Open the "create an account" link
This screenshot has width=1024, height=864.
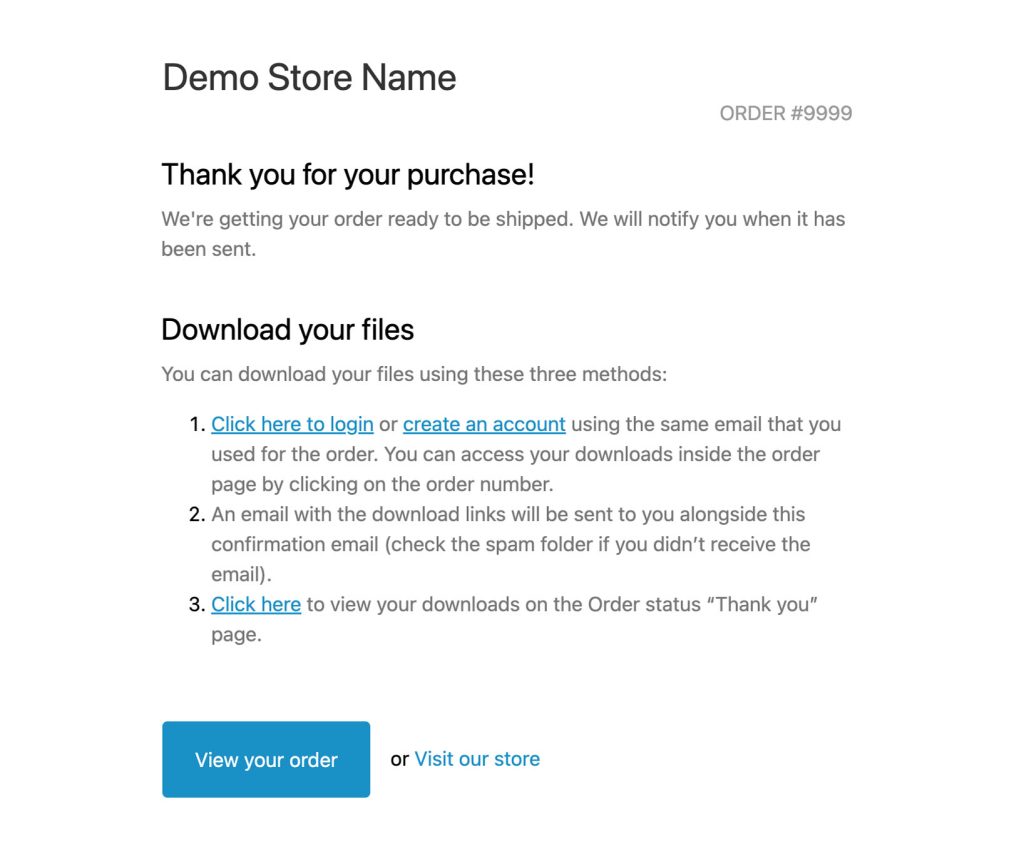pos(484,424)
